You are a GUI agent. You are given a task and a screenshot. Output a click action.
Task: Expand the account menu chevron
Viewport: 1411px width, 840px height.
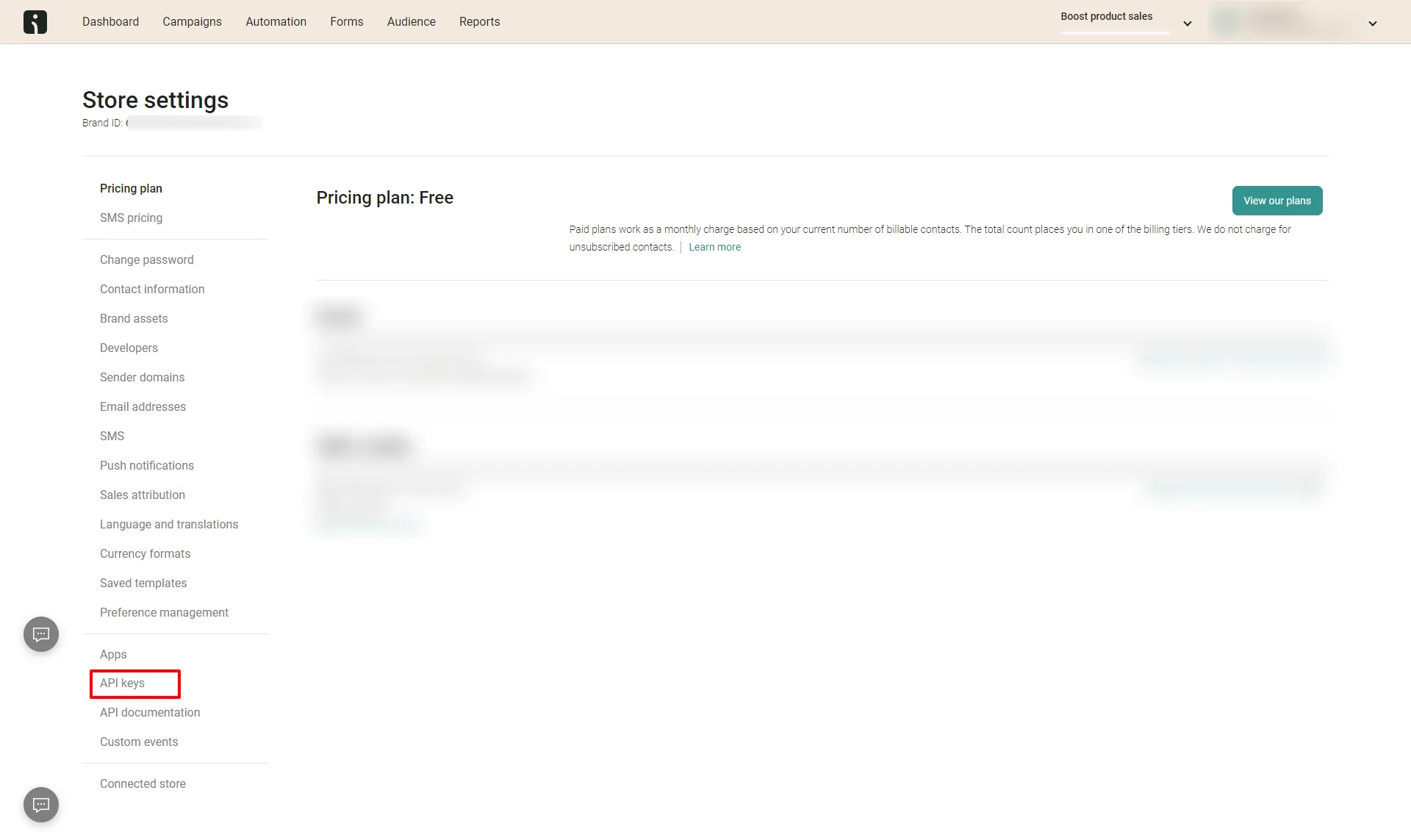pyautogui.click(x=1372, y=24)
